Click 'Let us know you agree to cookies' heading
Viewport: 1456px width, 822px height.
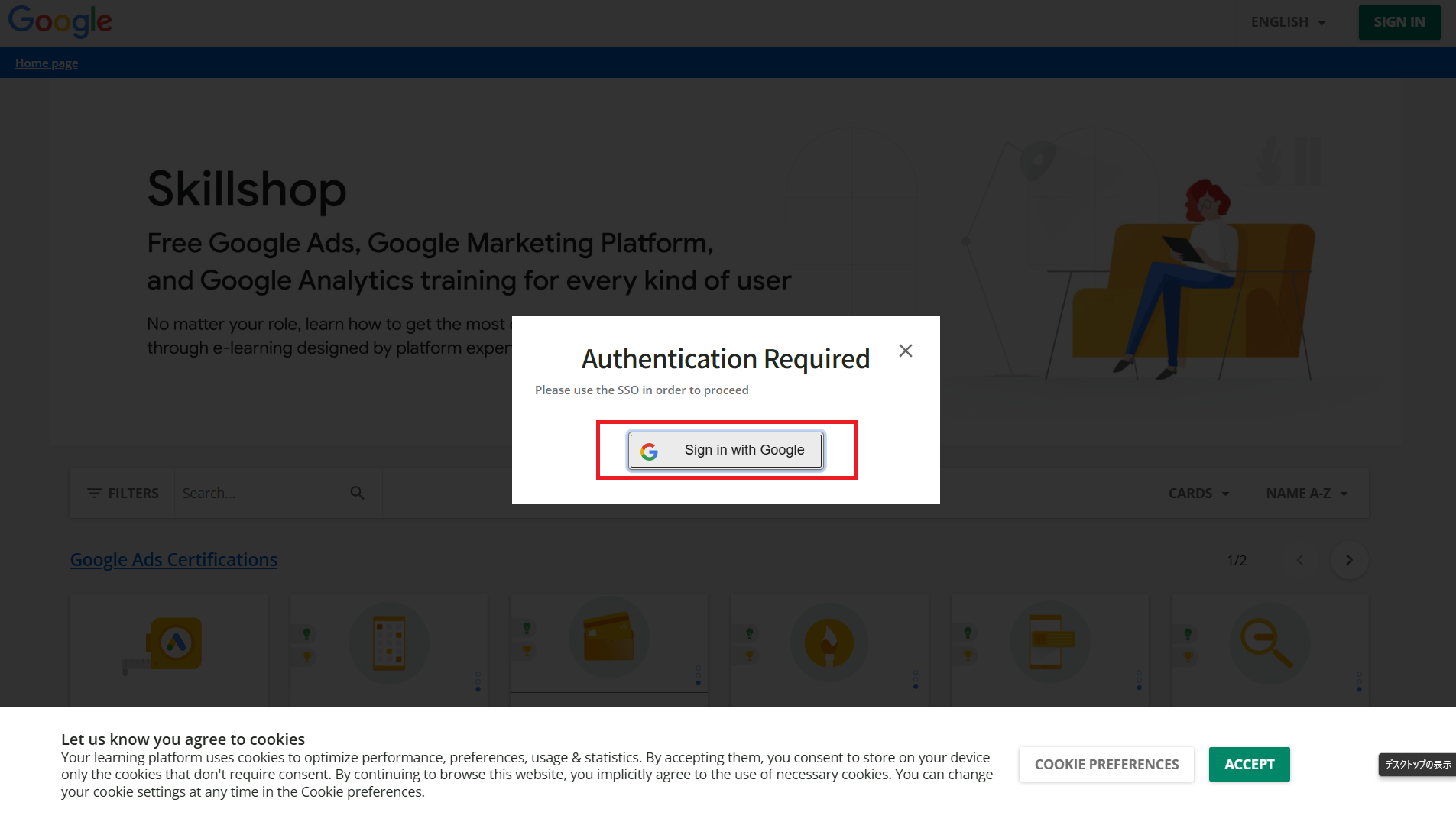coord(183,739)
